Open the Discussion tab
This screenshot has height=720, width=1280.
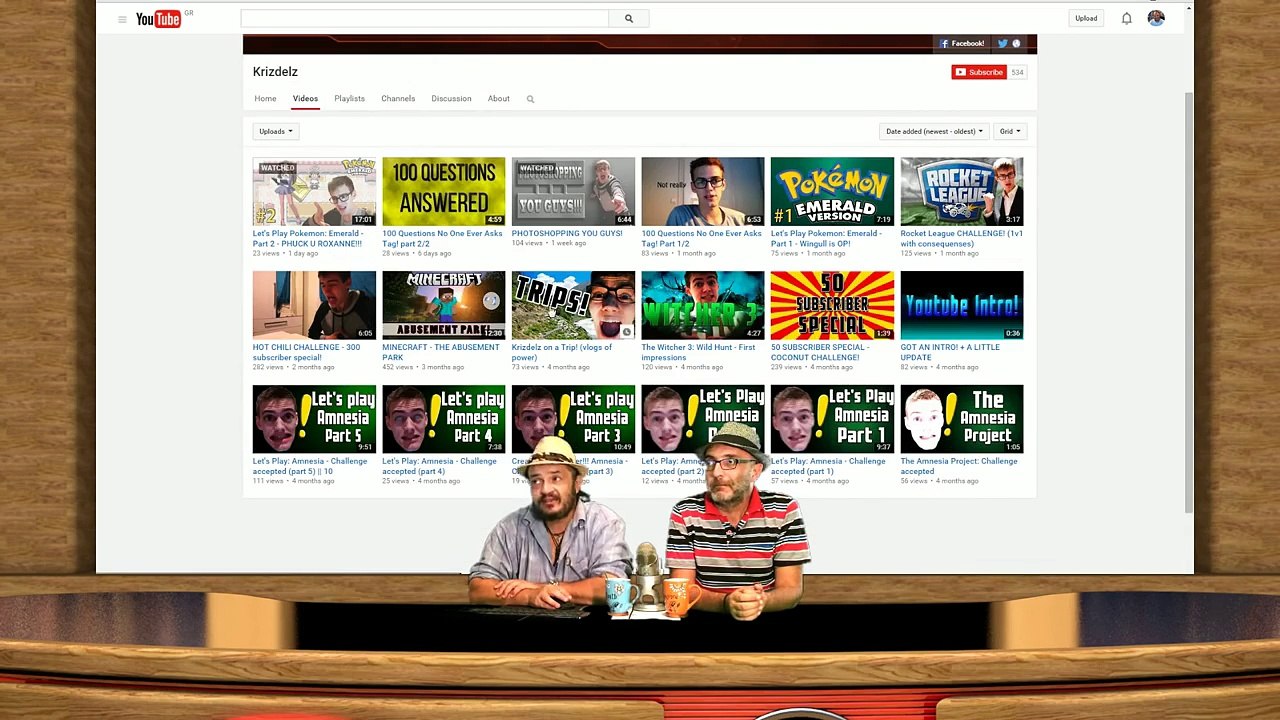point(451,99)
